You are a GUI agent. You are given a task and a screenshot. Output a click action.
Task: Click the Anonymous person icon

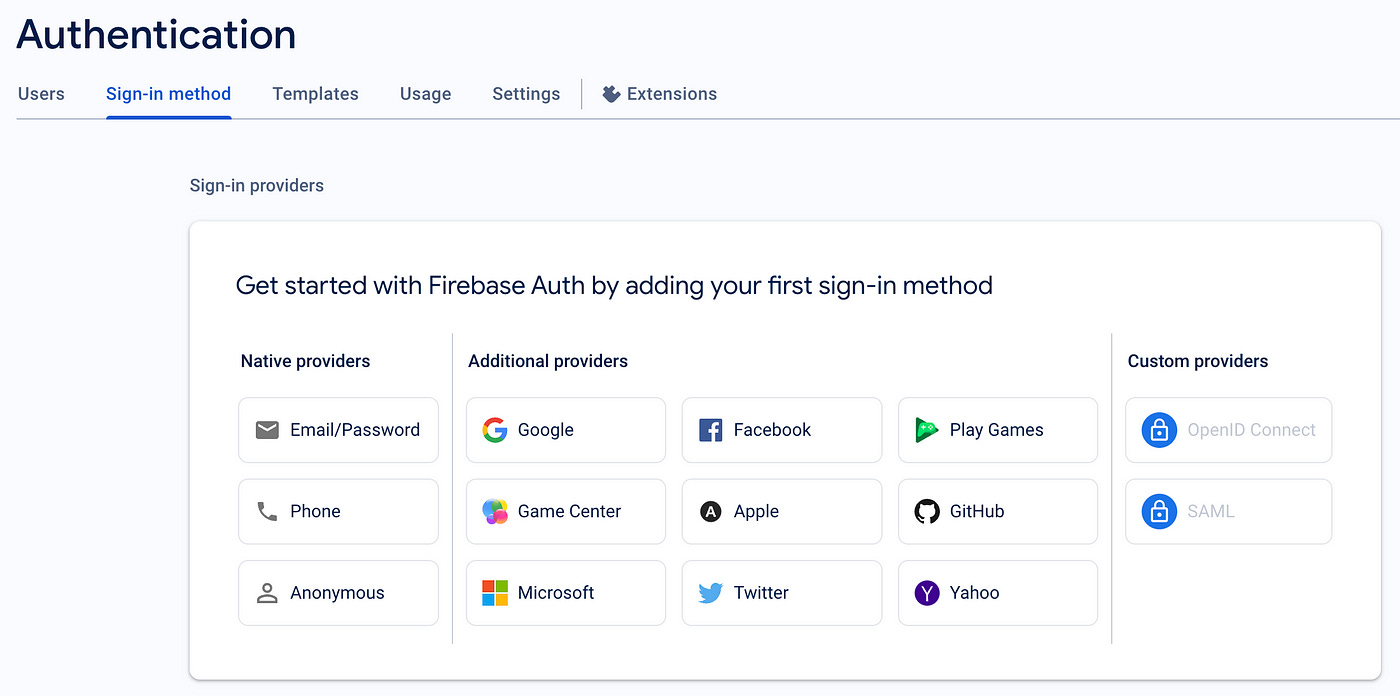pos(267,593)
